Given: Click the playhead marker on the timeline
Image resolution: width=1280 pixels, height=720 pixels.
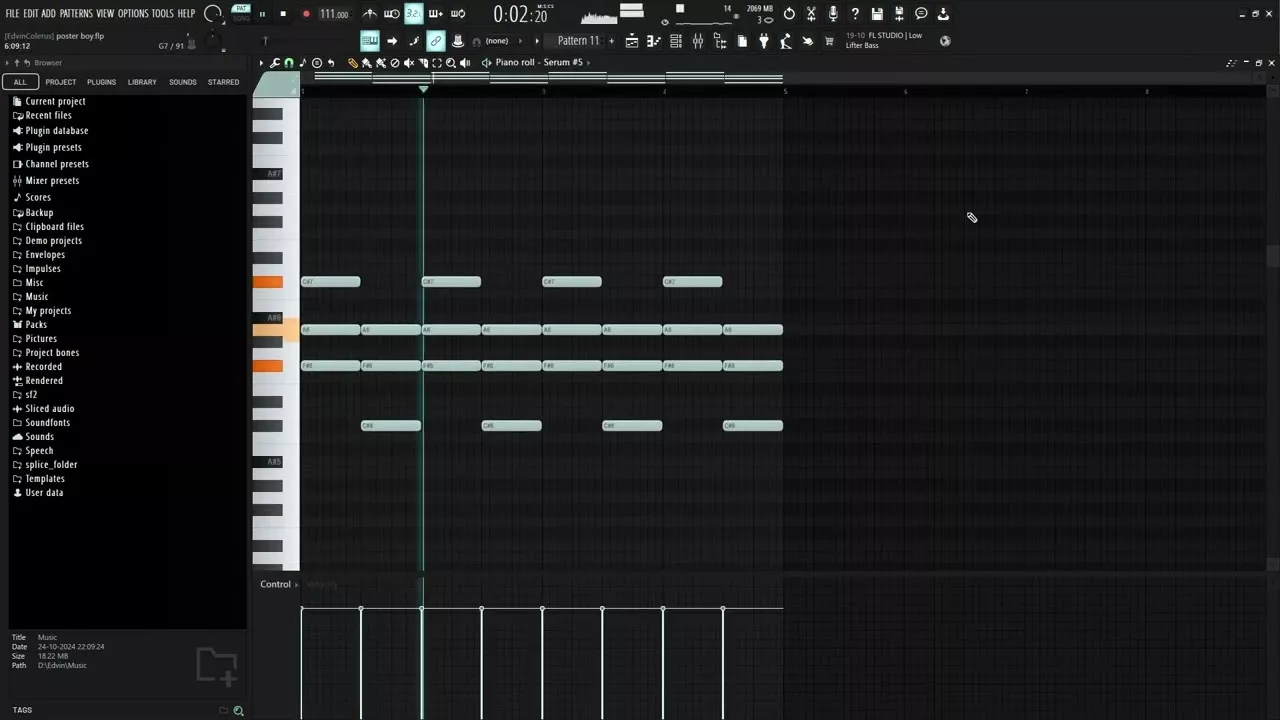Looking at the screenshot, I should coord(423,90).
